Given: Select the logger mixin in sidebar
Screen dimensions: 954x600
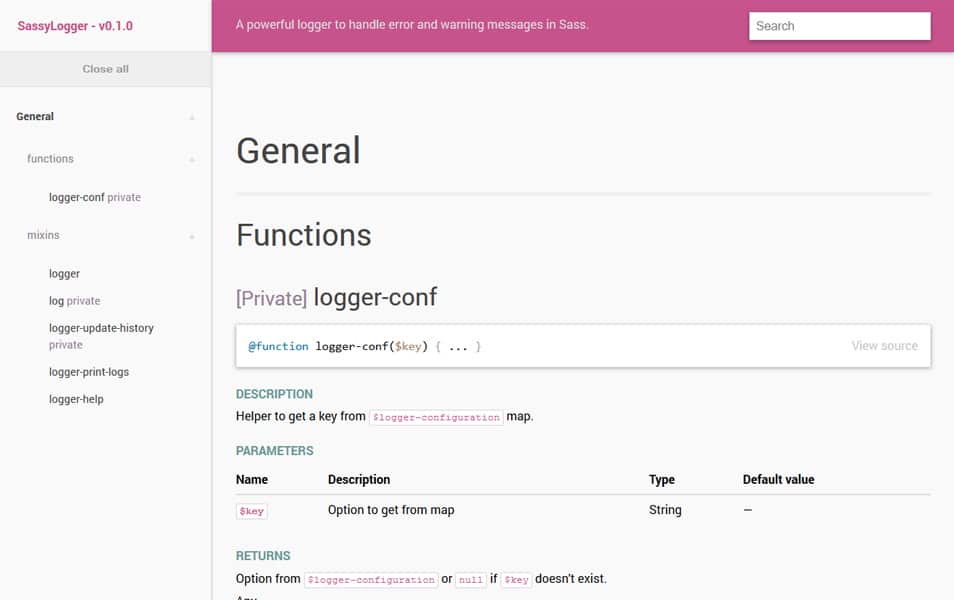Looking at the screenshot, I should (x=64, y=273).
